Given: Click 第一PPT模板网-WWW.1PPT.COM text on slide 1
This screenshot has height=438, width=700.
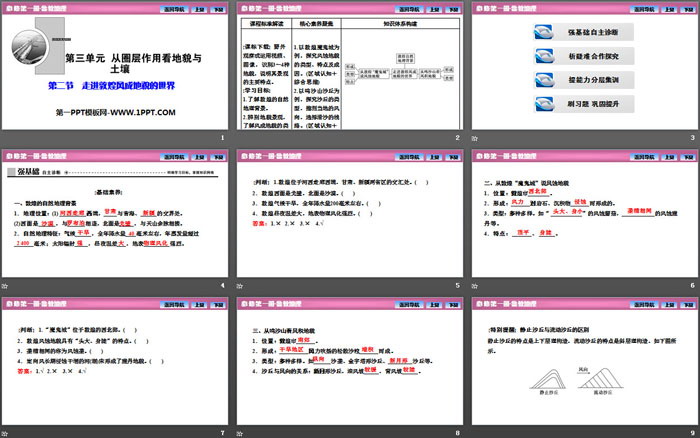Looking at the screenshot, I should pyautogui.click(x=115, y=113).
